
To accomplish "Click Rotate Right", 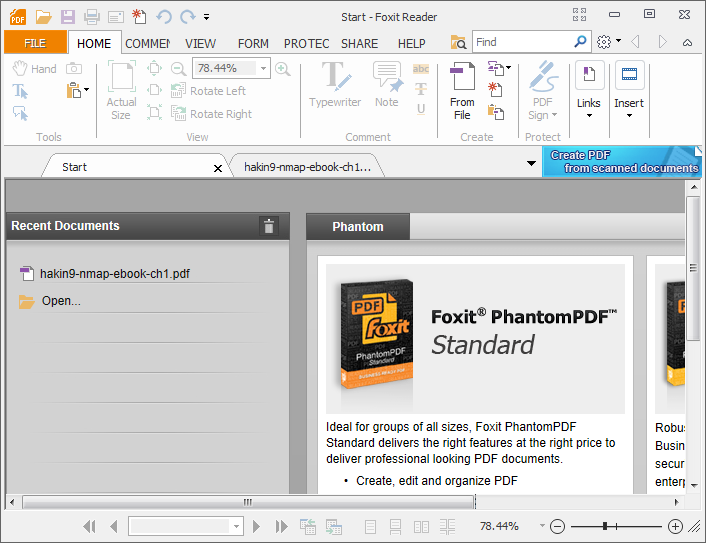I will click(x=211, y=113).
